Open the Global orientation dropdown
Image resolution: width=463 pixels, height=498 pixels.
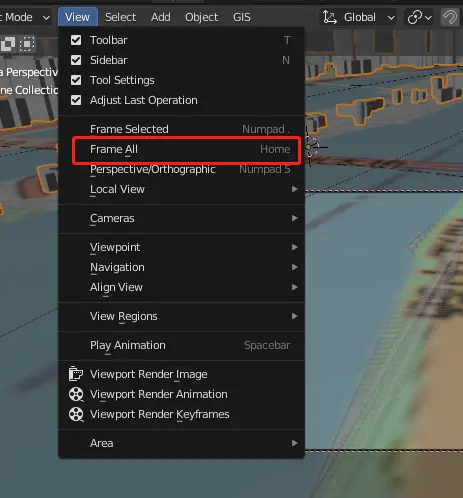[x=358, y=17]
